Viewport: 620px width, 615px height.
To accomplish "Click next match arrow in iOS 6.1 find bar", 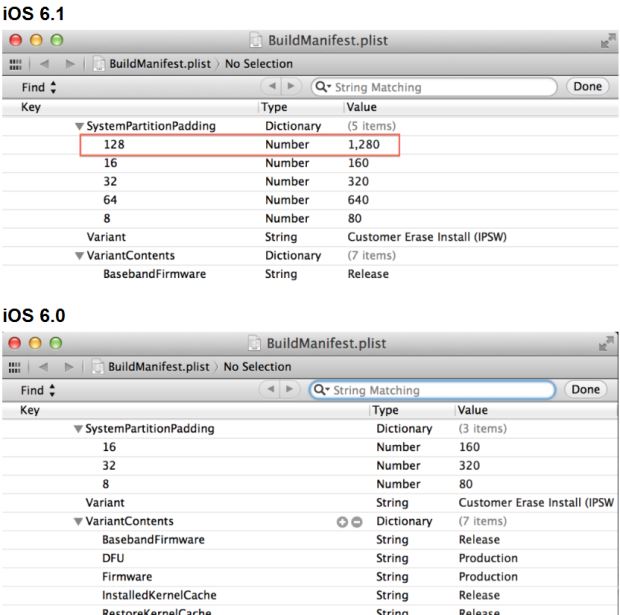I will point(291,86).
